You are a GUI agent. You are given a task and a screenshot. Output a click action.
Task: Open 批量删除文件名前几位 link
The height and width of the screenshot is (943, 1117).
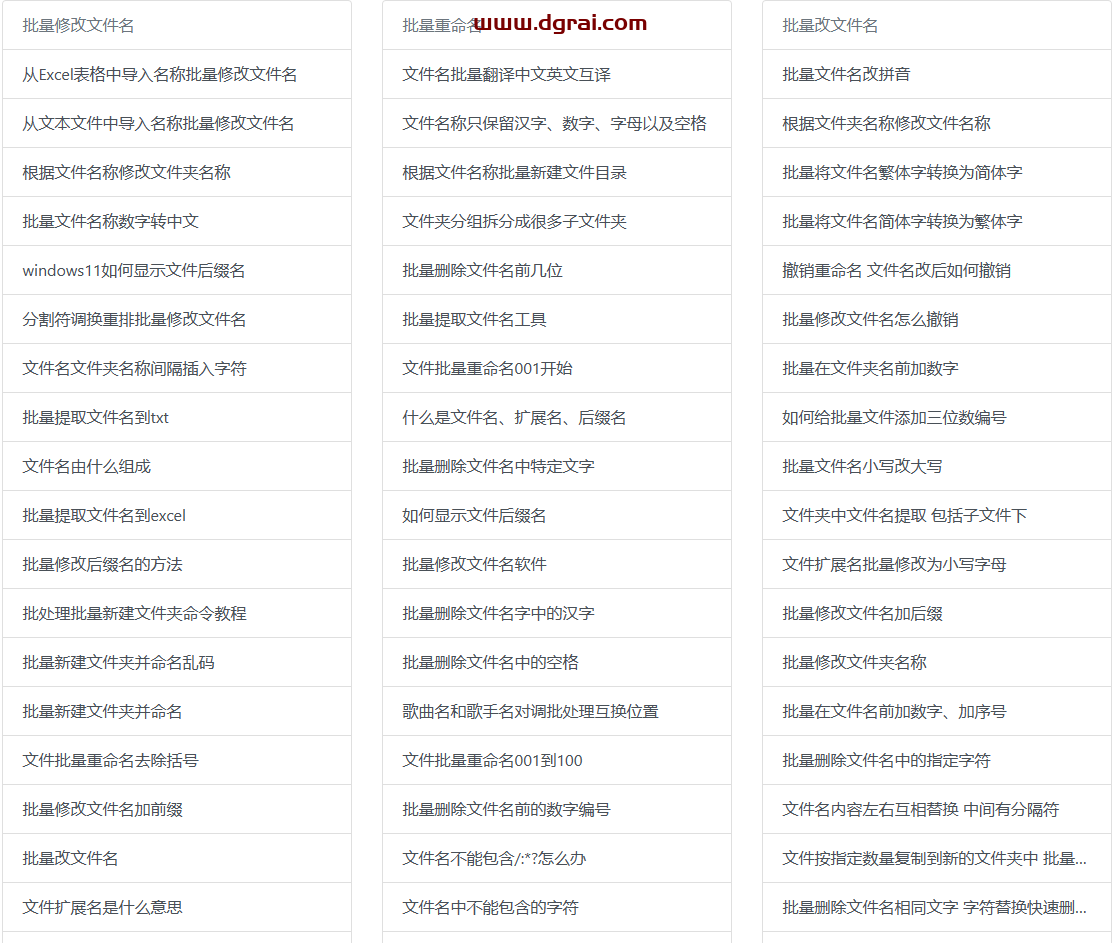pos(482,271)
